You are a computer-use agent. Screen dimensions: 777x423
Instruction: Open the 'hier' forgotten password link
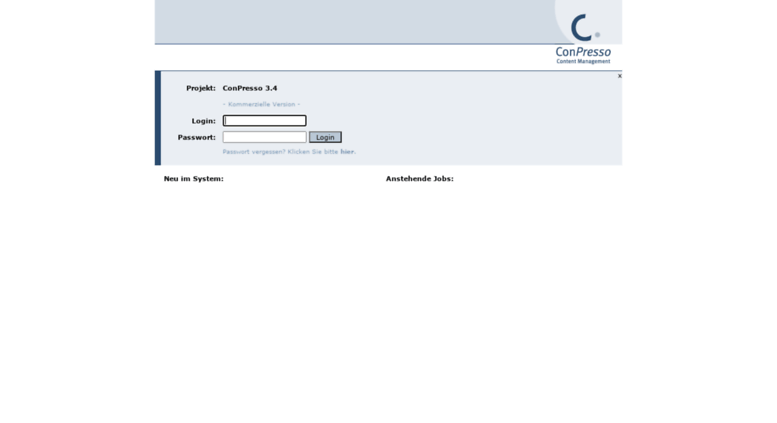point(347,152)
